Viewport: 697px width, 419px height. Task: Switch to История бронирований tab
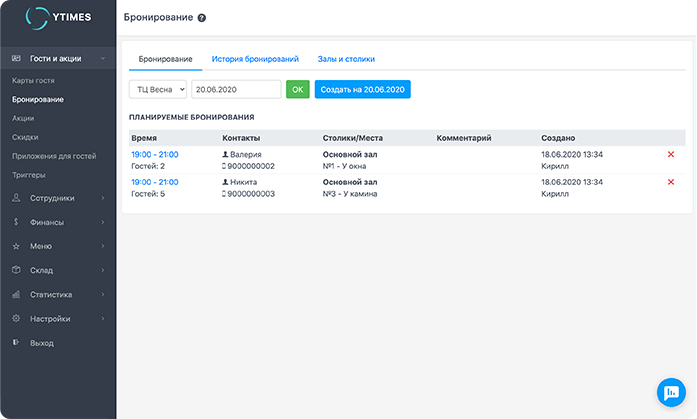click(x=254, y=59)
